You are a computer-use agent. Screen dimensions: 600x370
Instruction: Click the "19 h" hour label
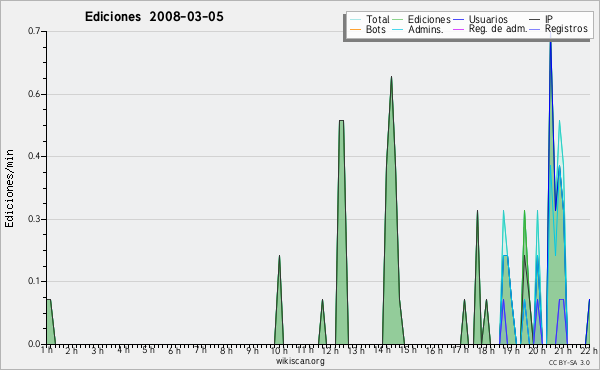pyautogui.click(x=511, y=350)
